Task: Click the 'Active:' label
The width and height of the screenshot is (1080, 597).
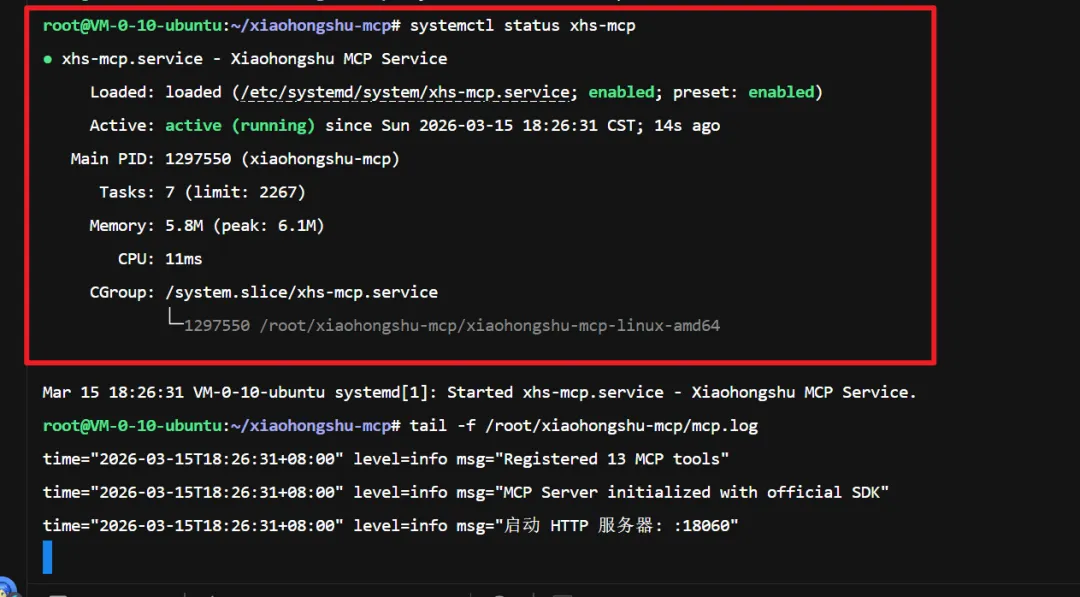Action: pos(123,126)
